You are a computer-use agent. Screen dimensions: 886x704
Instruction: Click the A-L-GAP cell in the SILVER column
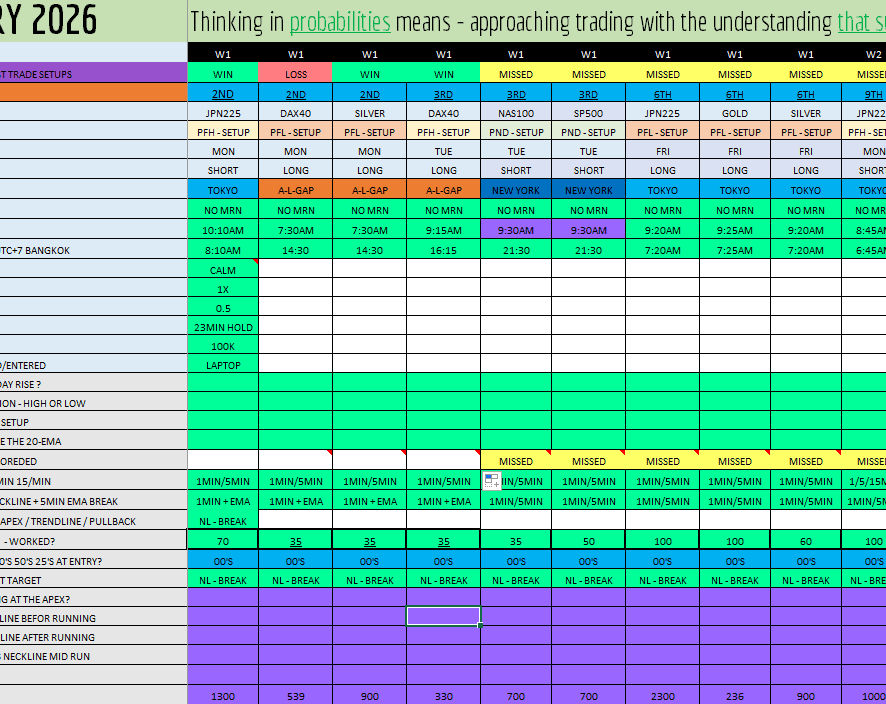pos(370,190)
